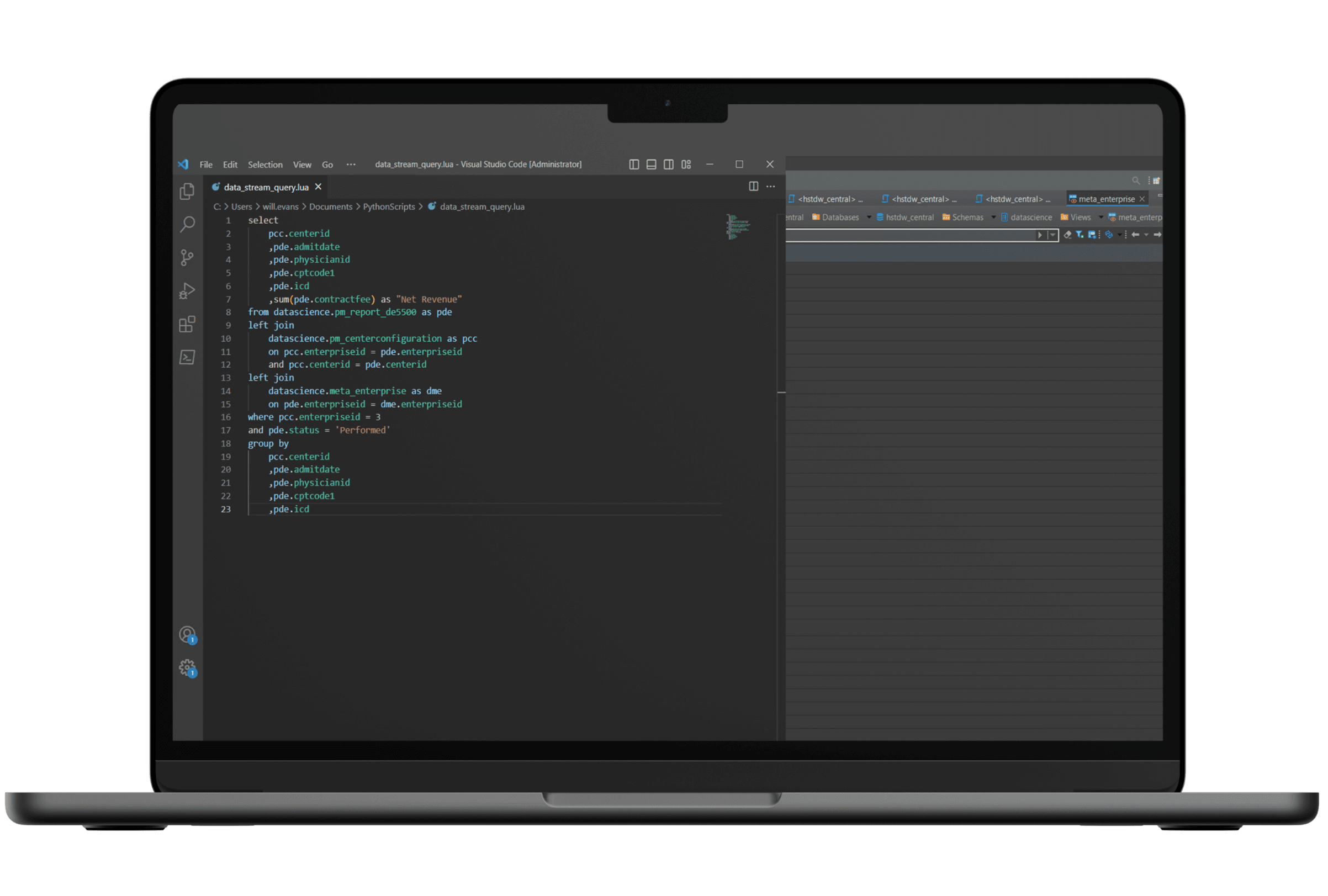Image resolution: width=1328 pixels, height=896 pixels.
Task: Click the Users breadcrumb segment
Action: click(242, 207)
